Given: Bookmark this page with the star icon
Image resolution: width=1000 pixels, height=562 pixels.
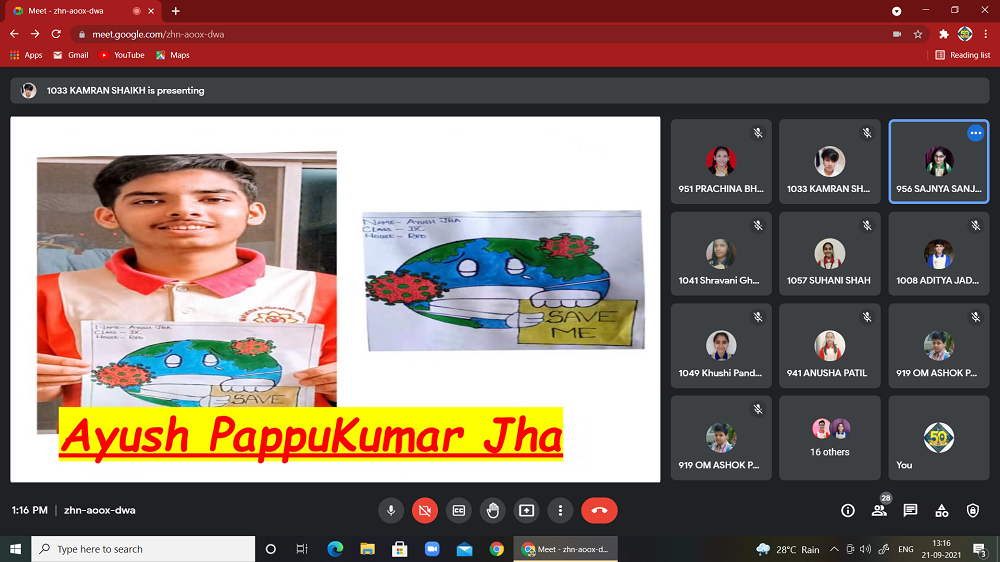Looking at the screenshot, I should tap(918, 34).
